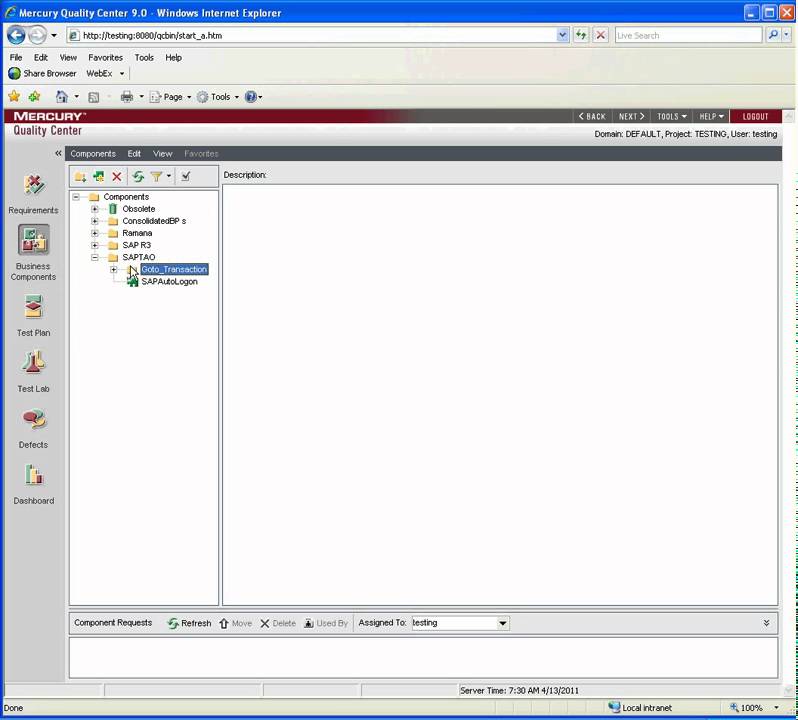Click the Filter funnel icon

[x=156, y=177]
